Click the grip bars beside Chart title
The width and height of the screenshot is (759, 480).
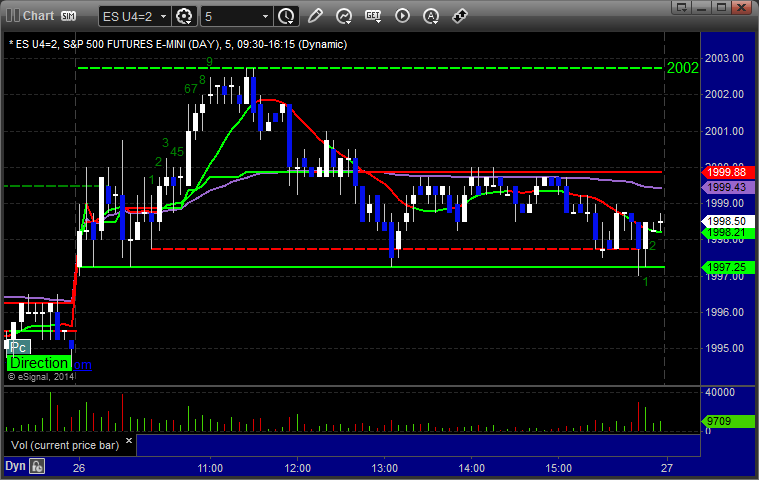13,15
